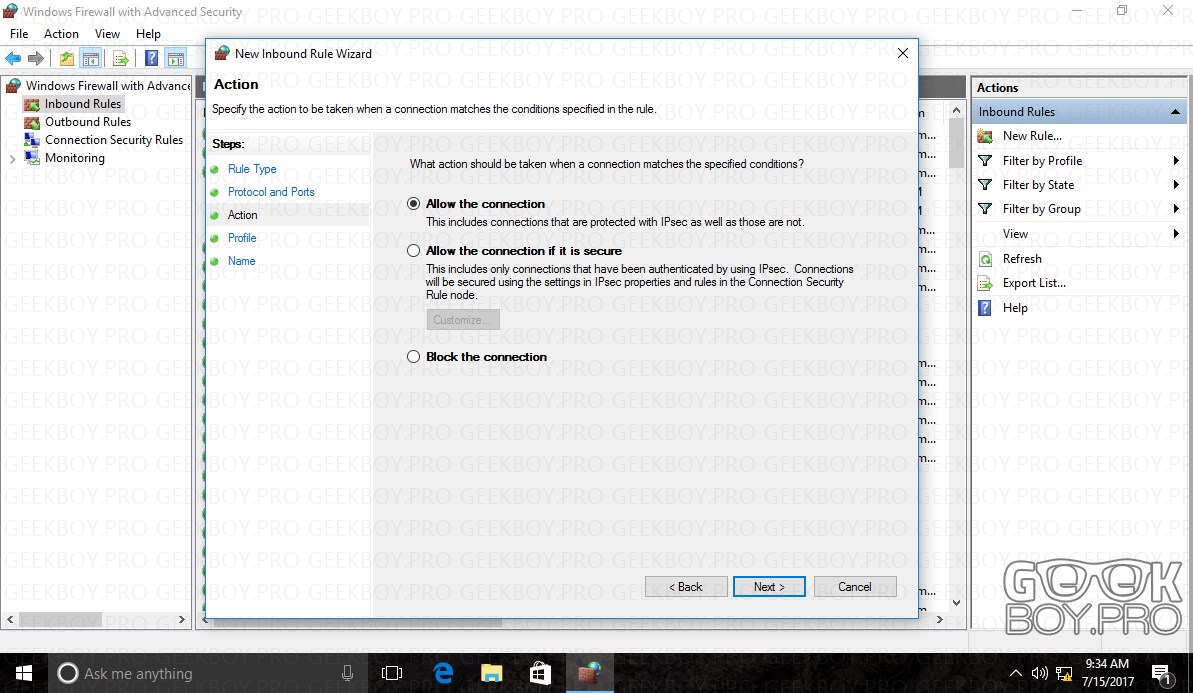Toggle the Show/Hide Console Tree icon
Image resolution: width=1193 pixels, height=693 pixels.
coord(91,59)
